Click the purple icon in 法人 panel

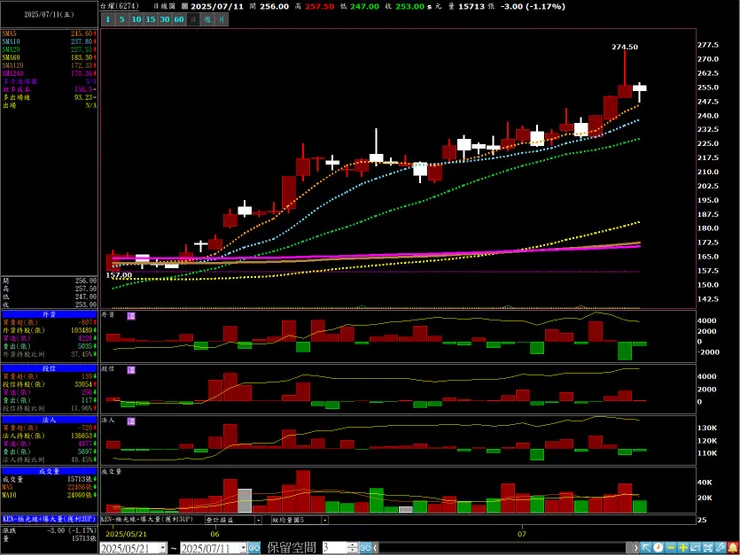pos(131,421)
